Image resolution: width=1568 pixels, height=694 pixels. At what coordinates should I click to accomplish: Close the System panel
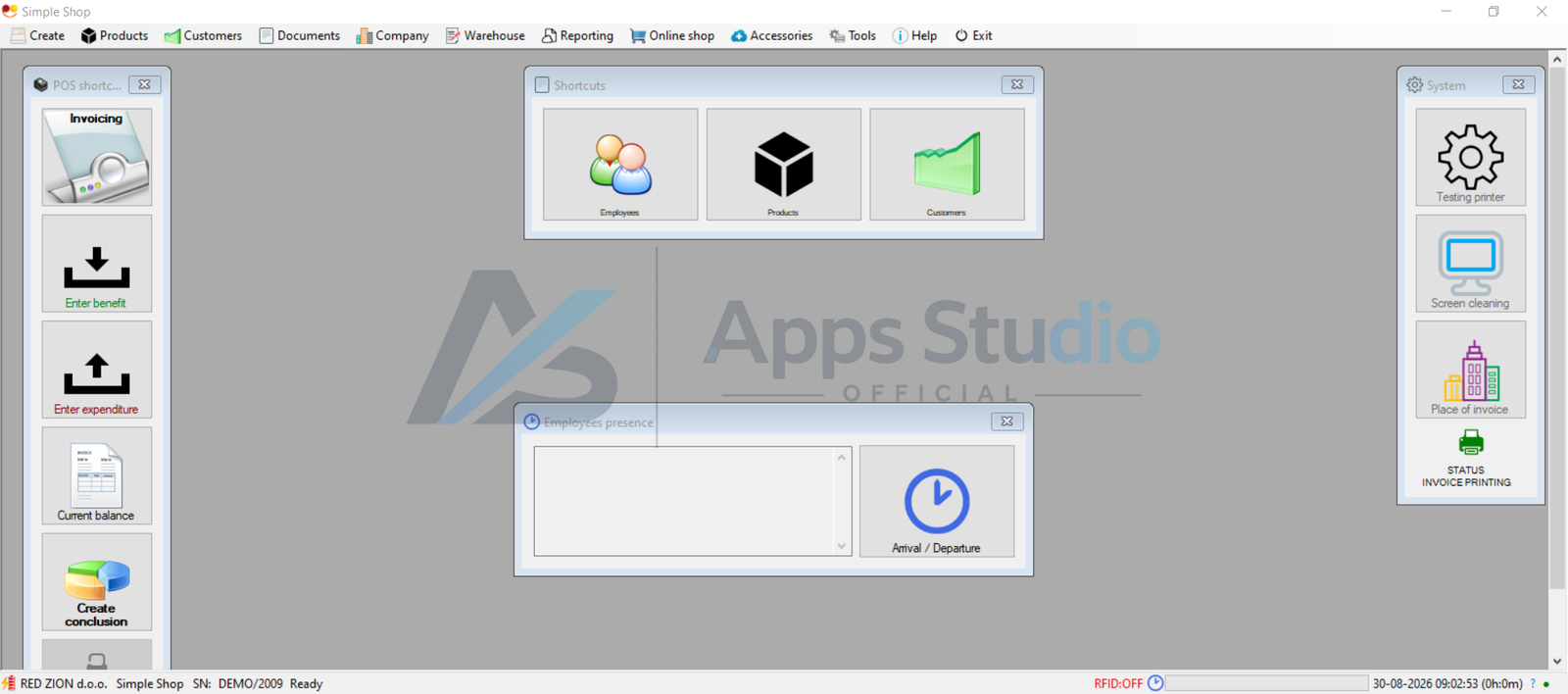[x=1518, y=84]
